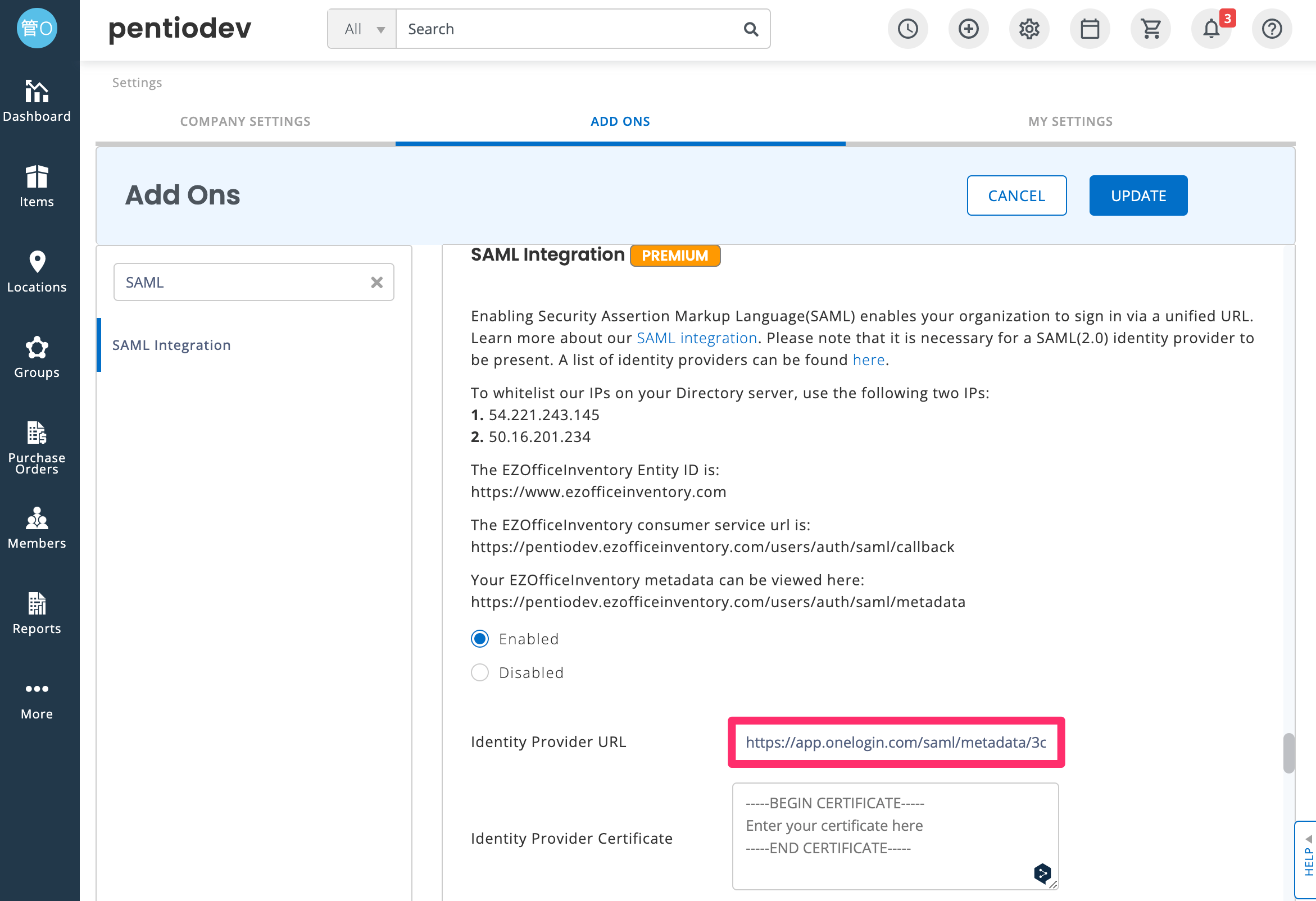Switch to Company Settings tab
This screenshot has height=901, width=1316.
point(245,121)
